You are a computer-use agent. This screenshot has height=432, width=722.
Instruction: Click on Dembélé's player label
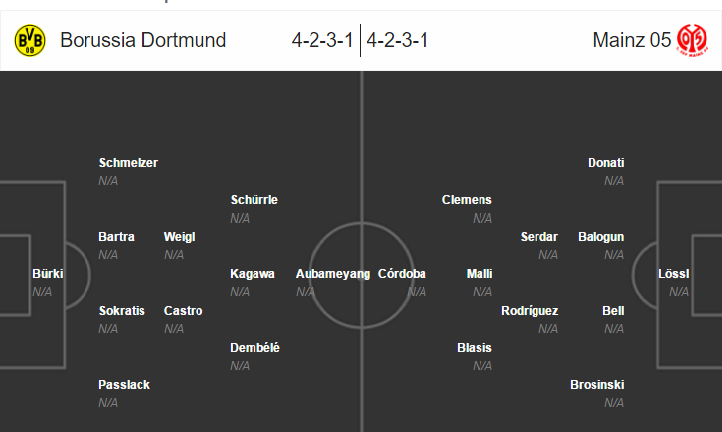tap(255, 348)
